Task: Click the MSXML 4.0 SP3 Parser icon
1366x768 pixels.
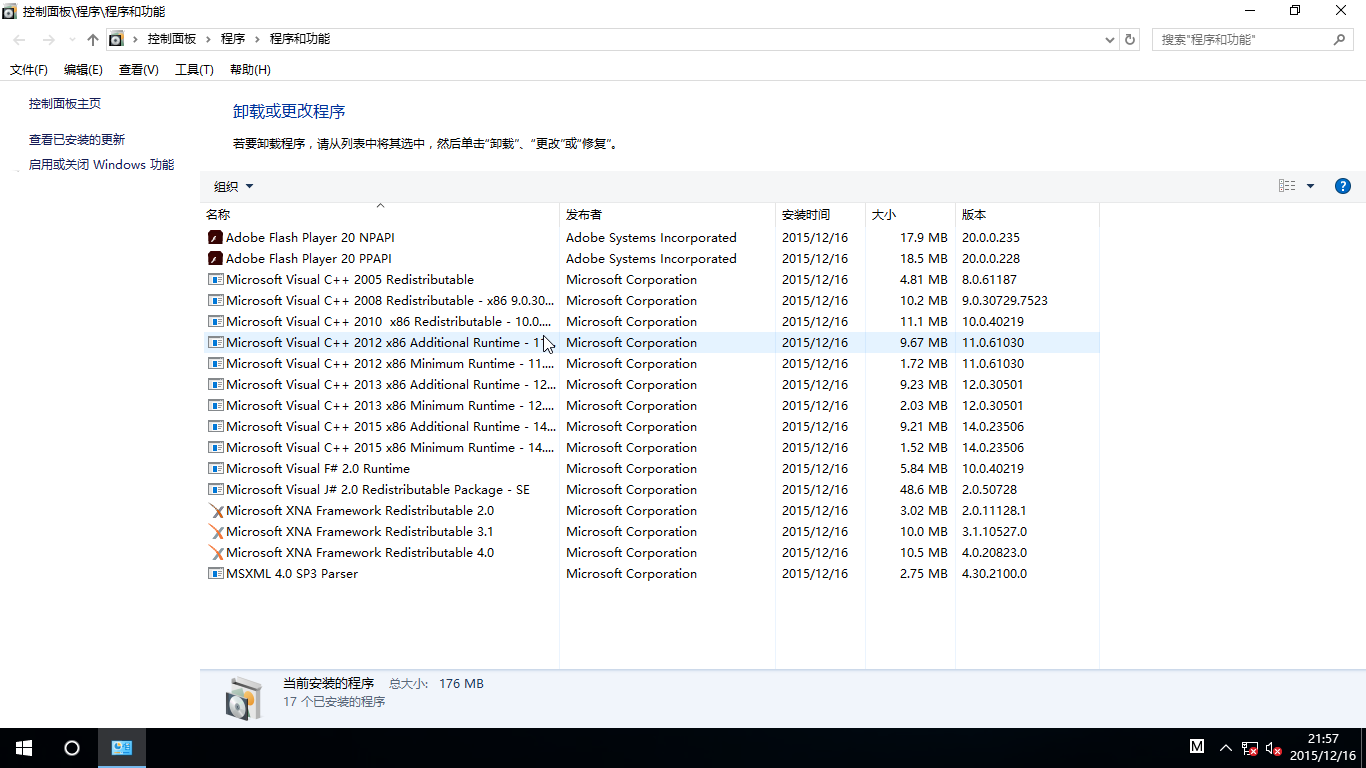Action: click(214, 573)
